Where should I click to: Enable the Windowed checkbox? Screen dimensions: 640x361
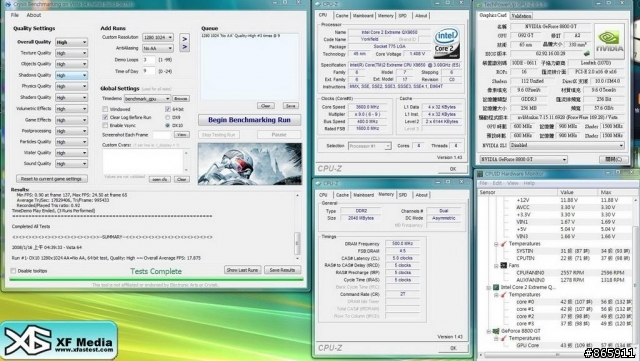point(105,109)
